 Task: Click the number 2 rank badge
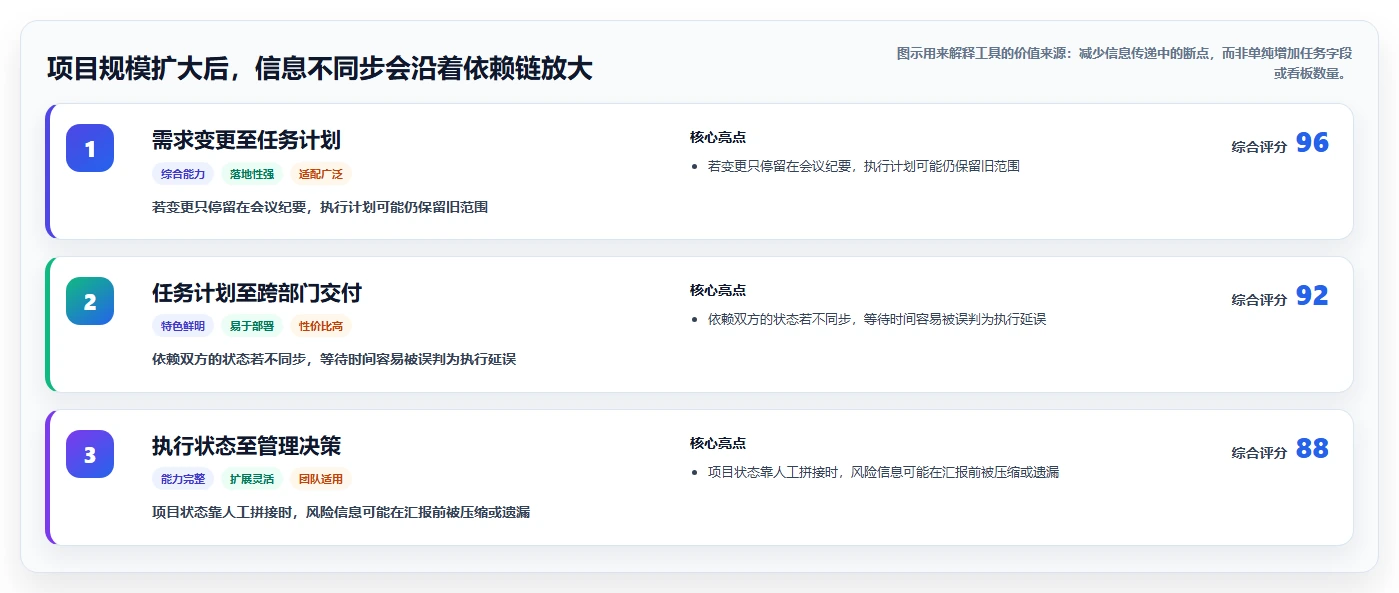(x=90, y=301)
